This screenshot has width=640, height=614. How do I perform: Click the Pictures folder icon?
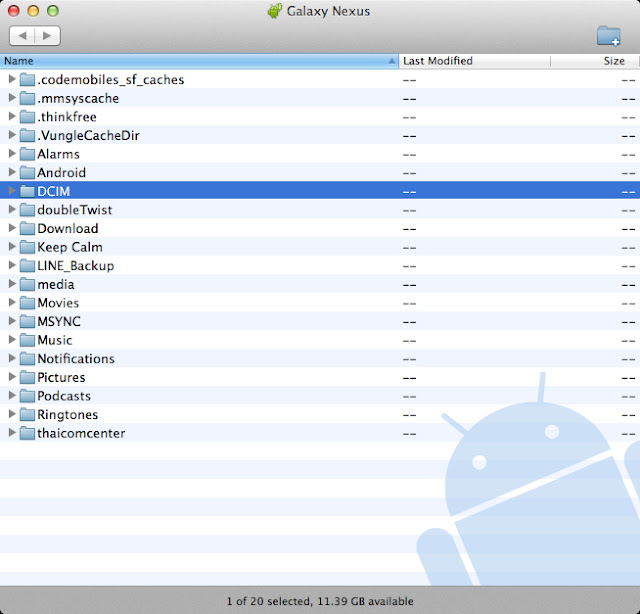click(x=27, y=377)
